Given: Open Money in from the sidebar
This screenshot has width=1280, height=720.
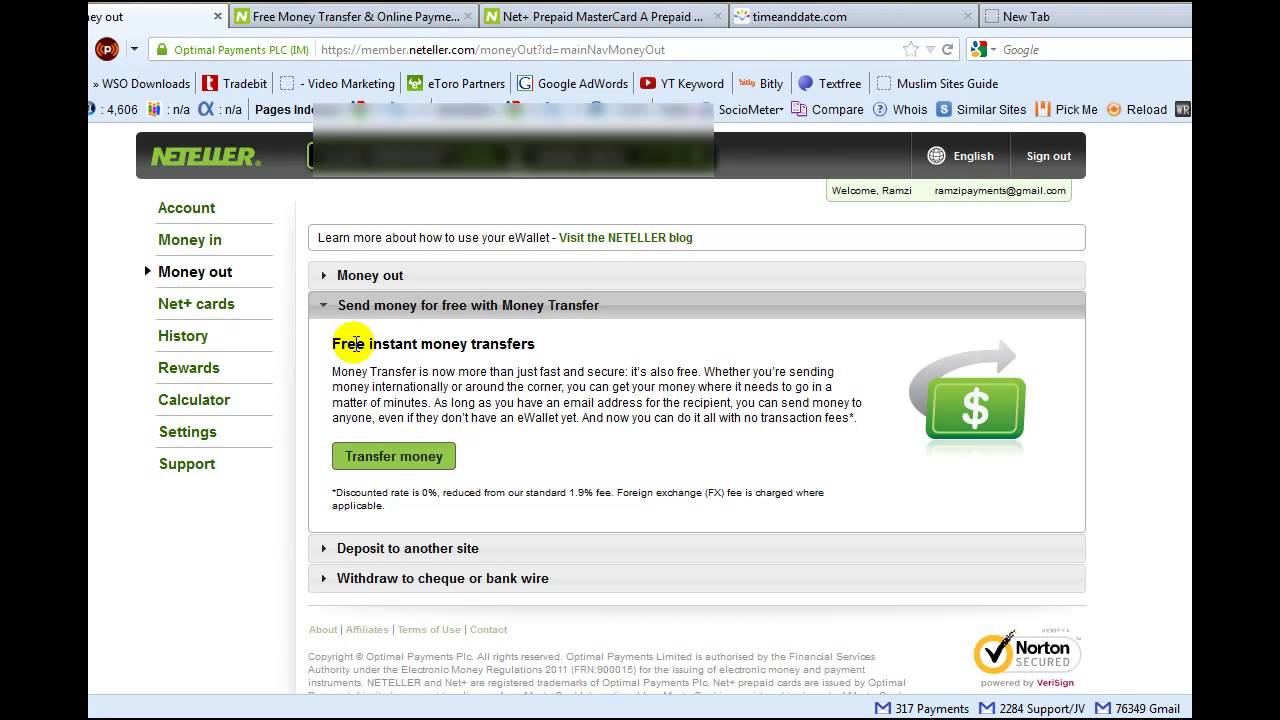Looking at the screenshot, I should pos(190,240).
